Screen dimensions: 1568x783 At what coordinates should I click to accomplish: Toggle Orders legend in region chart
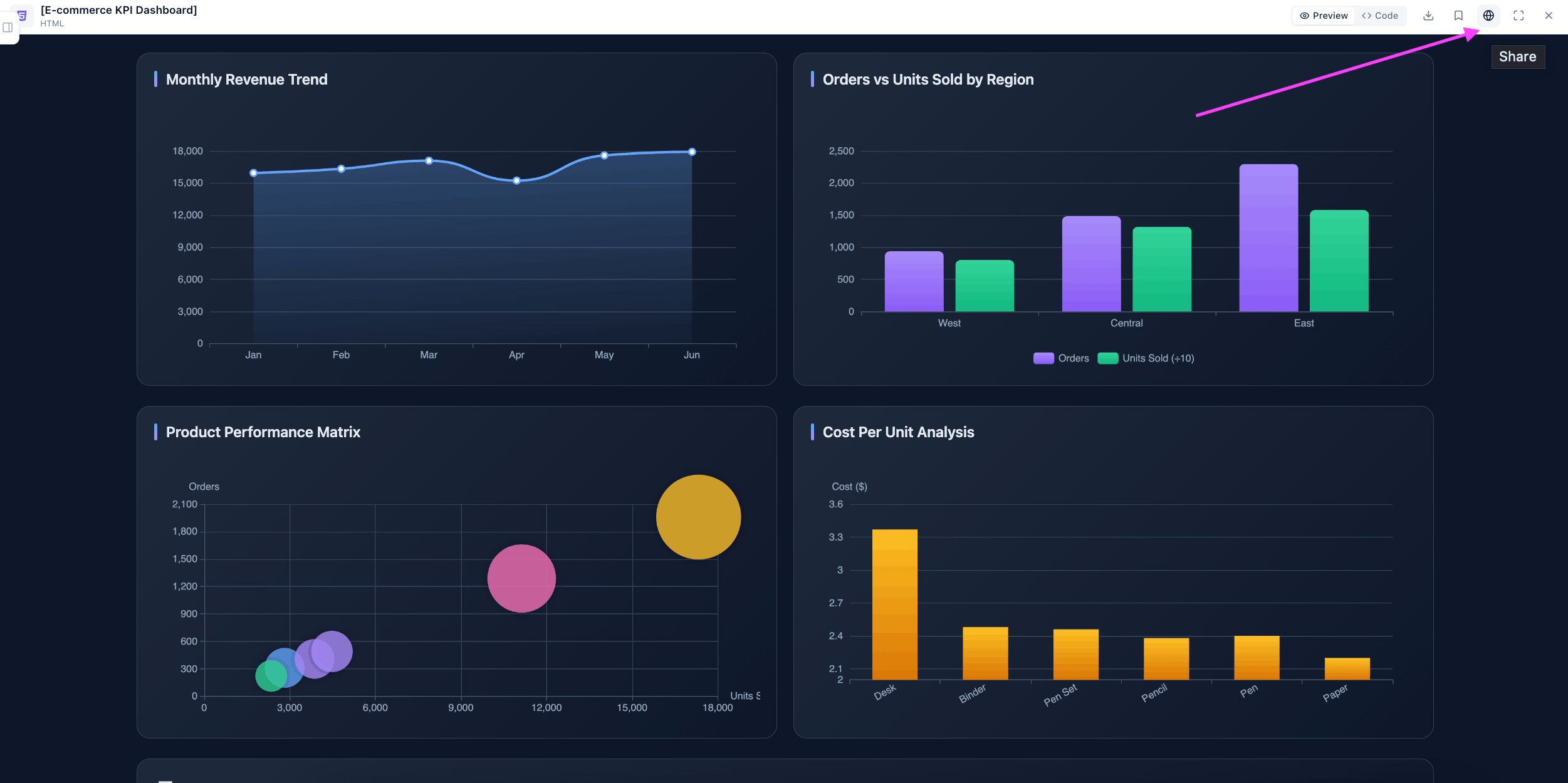point(1061,358)
